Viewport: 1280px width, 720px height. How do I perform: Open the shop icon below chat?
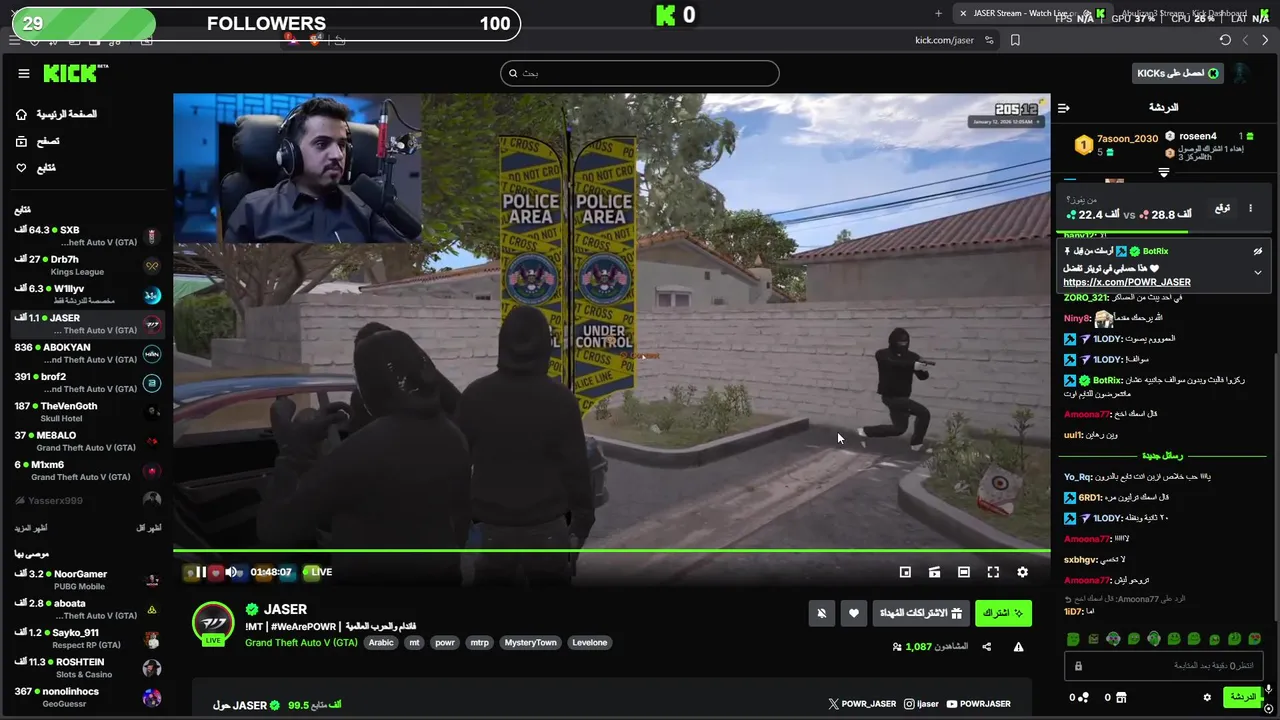[1121, 697]
